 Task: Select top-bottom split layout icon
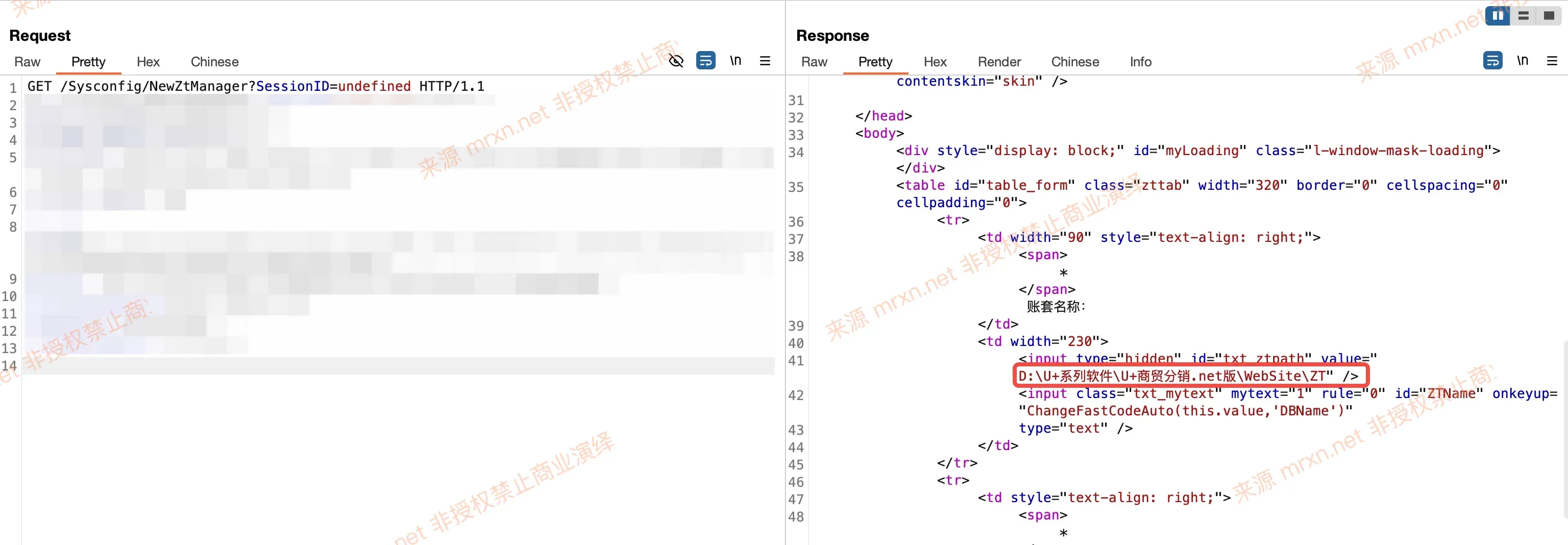1524,16
